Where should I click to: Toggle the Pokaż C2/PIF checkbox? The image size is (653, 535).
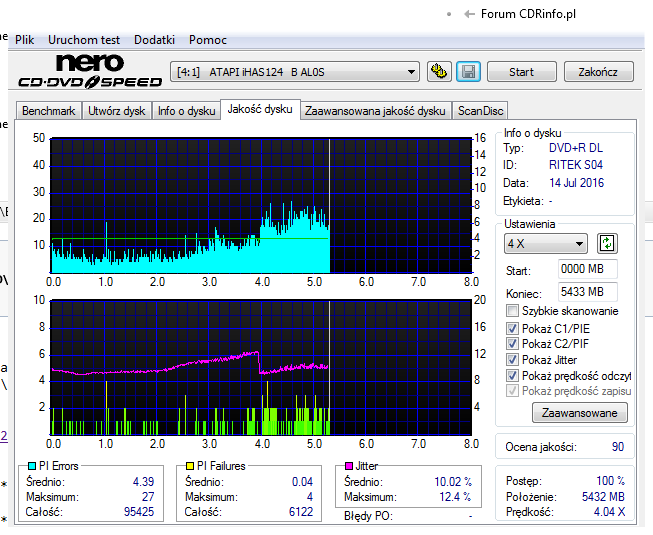(x=512, y=343)
